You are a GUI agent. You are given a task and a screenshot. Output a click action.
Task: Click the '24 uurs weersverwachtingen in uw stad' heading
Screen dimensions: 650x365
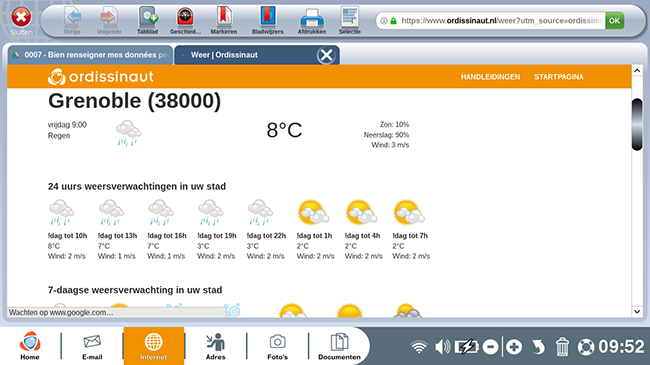(x=137, y=187)
